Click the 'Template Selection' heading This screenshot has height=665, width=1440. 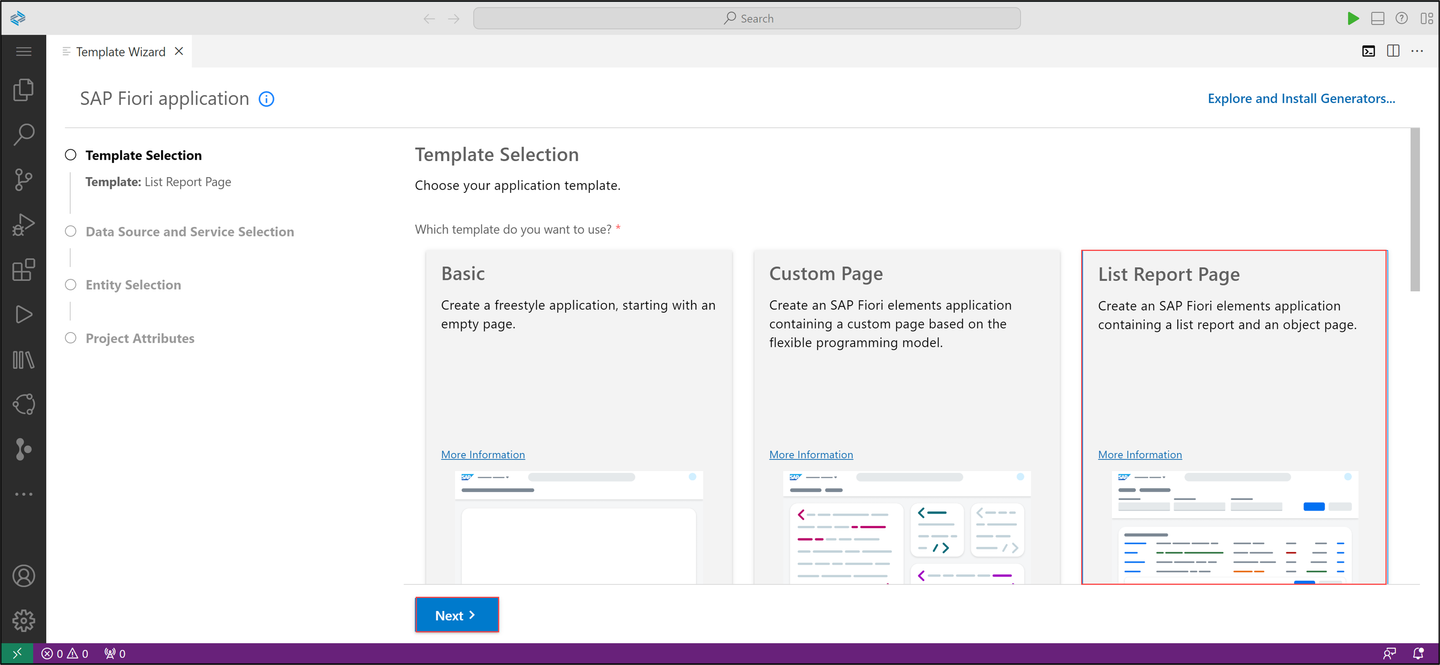point(497,155)
